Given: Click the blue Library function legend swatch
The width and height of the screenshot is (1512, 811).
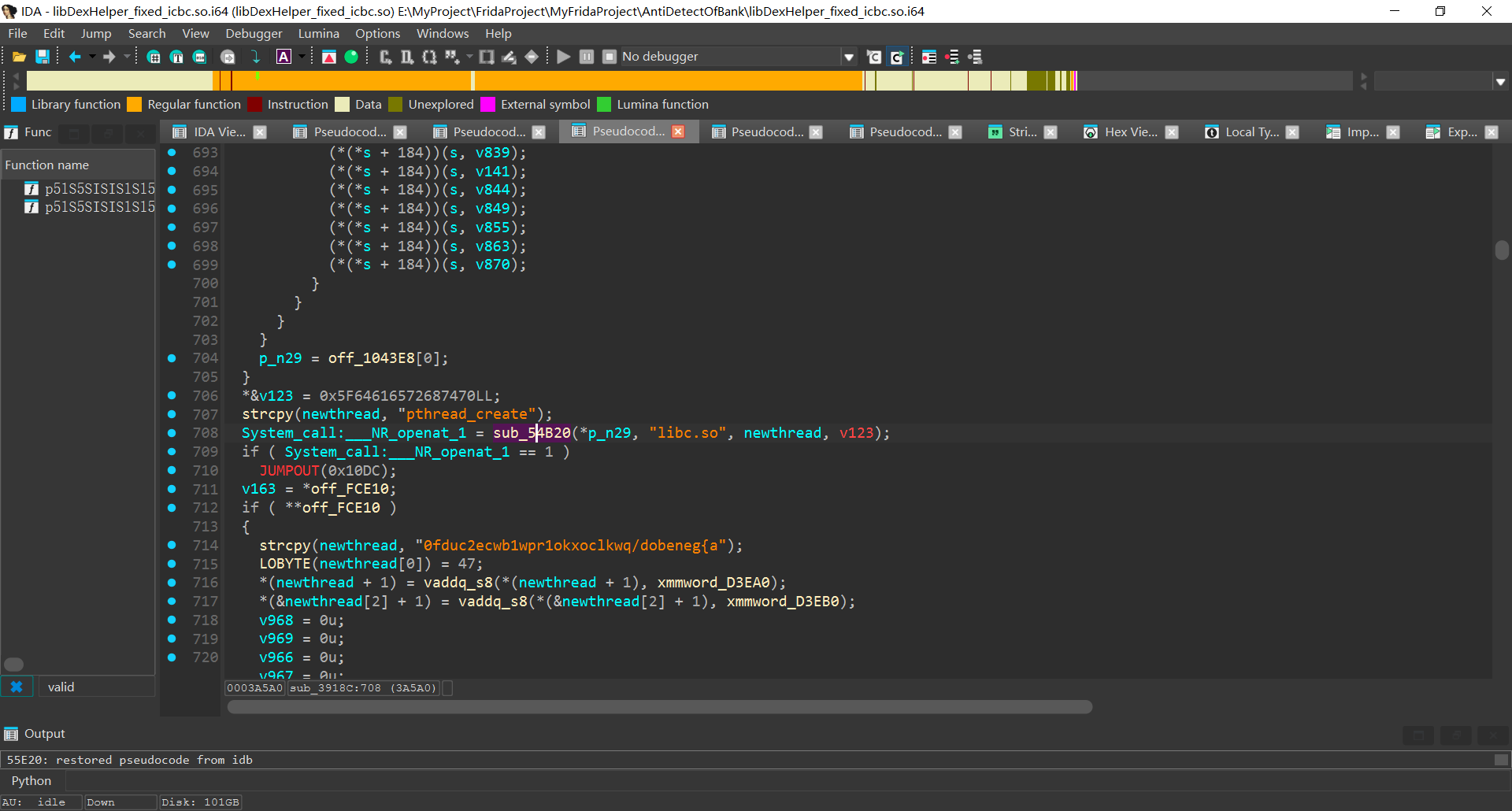Looking at the screenshot, I should pos(18,105).
